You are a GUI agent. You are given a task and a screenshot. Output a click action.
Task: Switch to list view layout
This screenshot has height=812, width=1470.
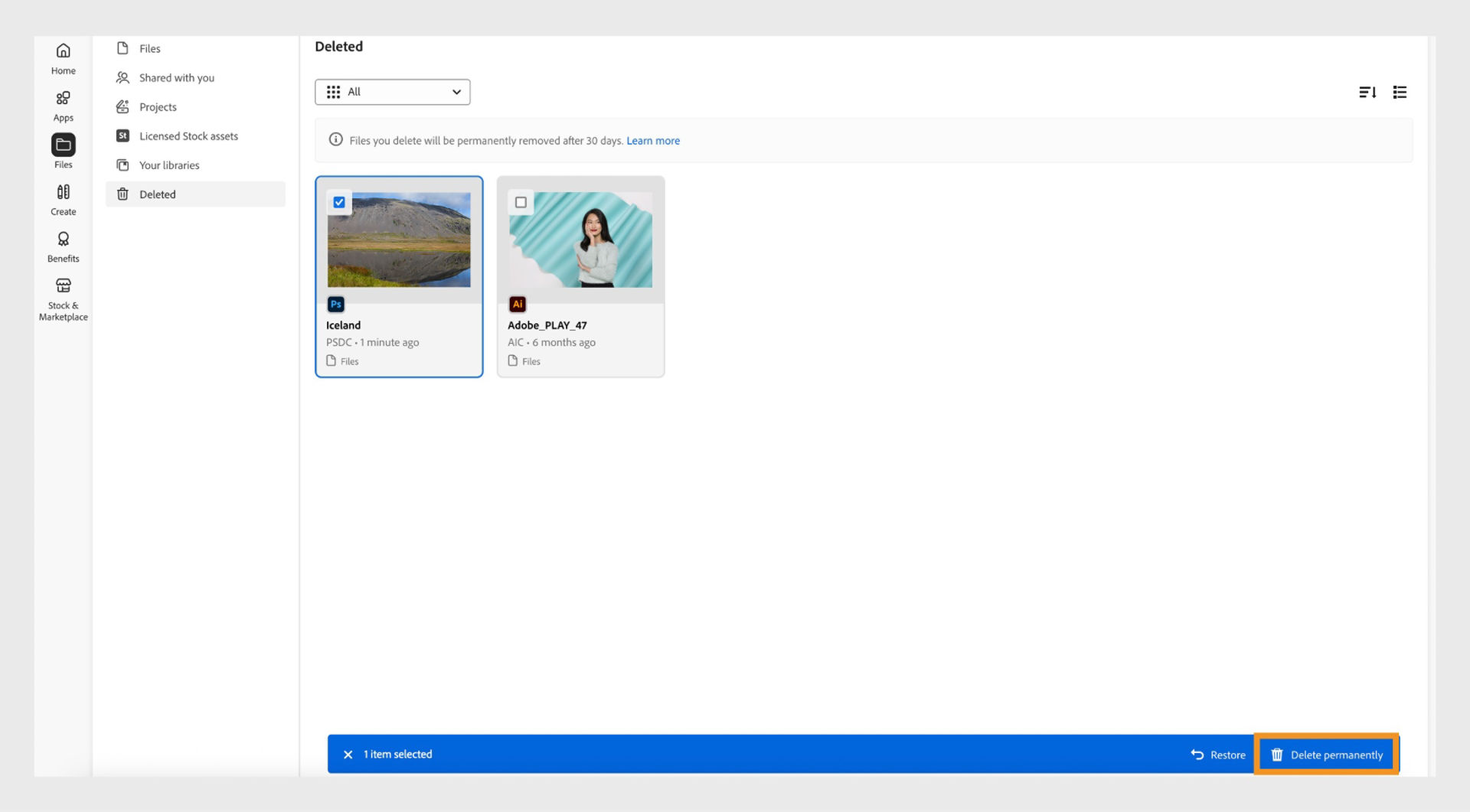click(x=1400, y=92)
